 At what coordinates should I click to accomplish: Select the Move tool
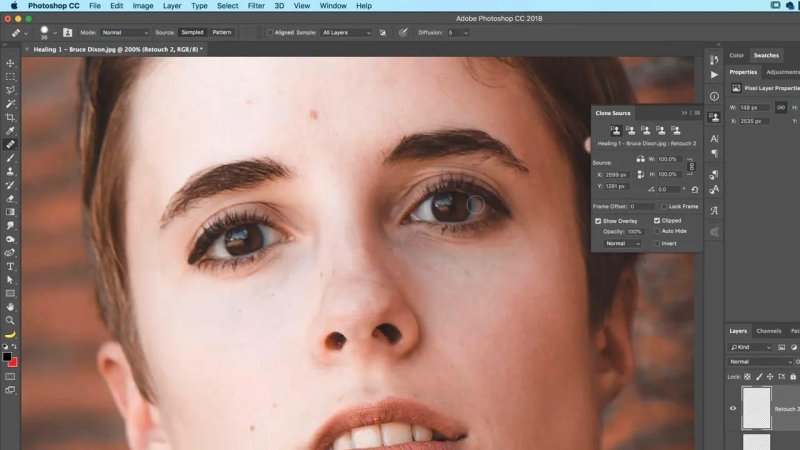(x=10, y=63)
